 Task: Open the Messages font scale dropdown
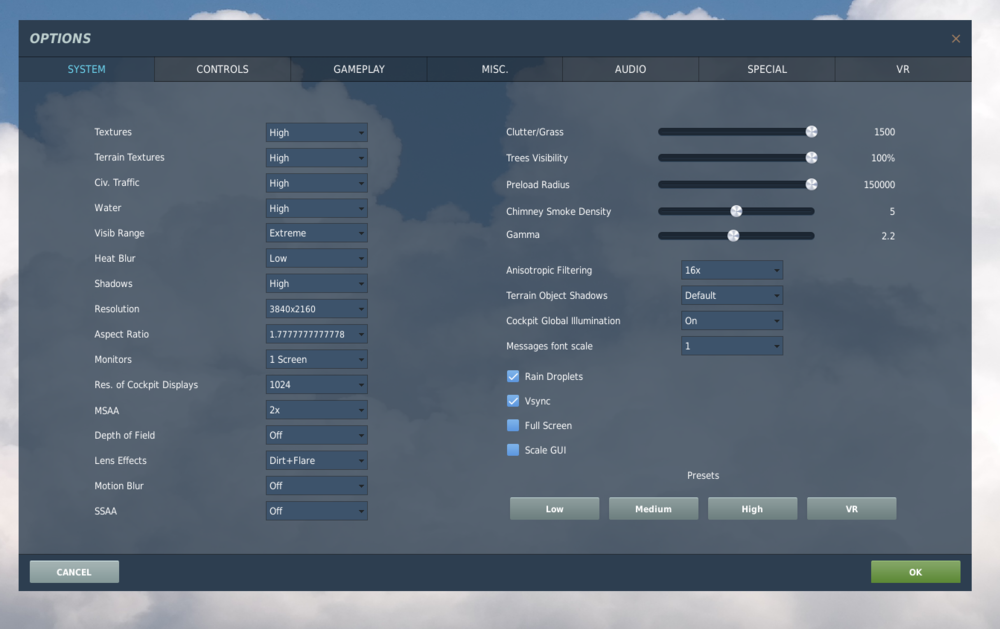pos(732,346)
